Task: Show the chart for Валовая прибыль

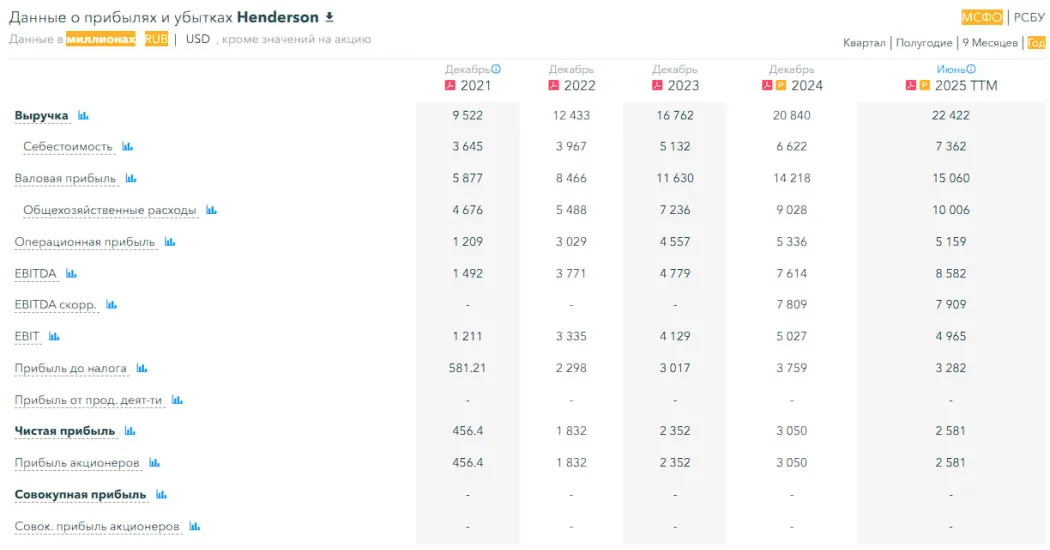Action: point(130,179)
